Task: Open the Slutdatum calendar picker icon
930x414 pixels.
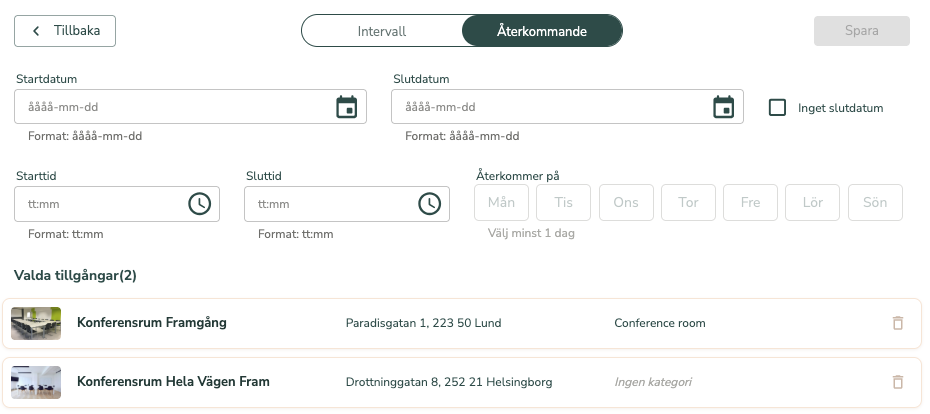Action: point(723,107)
